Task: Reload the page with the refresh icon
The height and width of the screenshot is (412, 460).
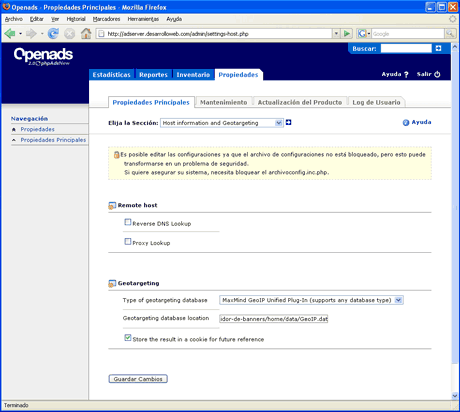Action: pyautogui.click(x=53, y=34)
